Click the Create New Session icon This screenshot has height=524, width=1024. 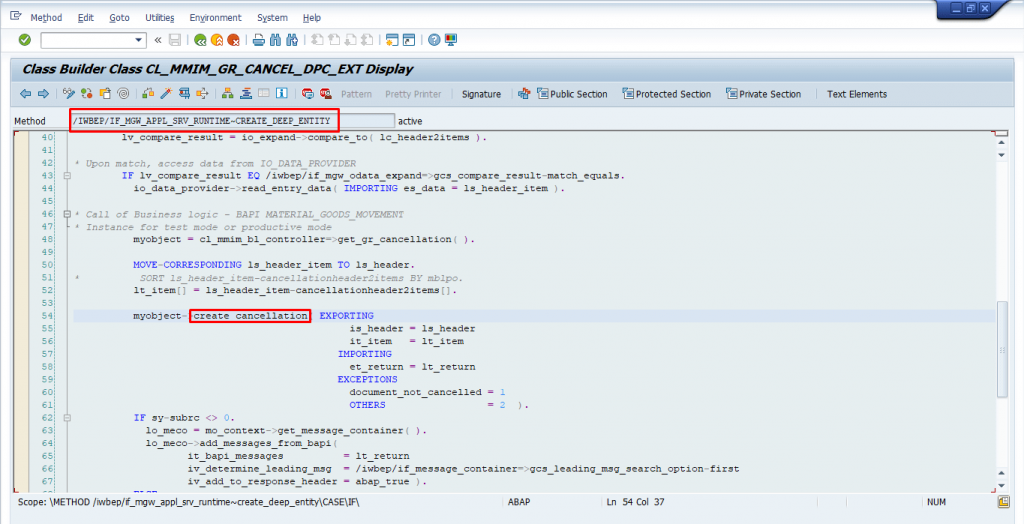pyautogui.click(x=392, y=41)
